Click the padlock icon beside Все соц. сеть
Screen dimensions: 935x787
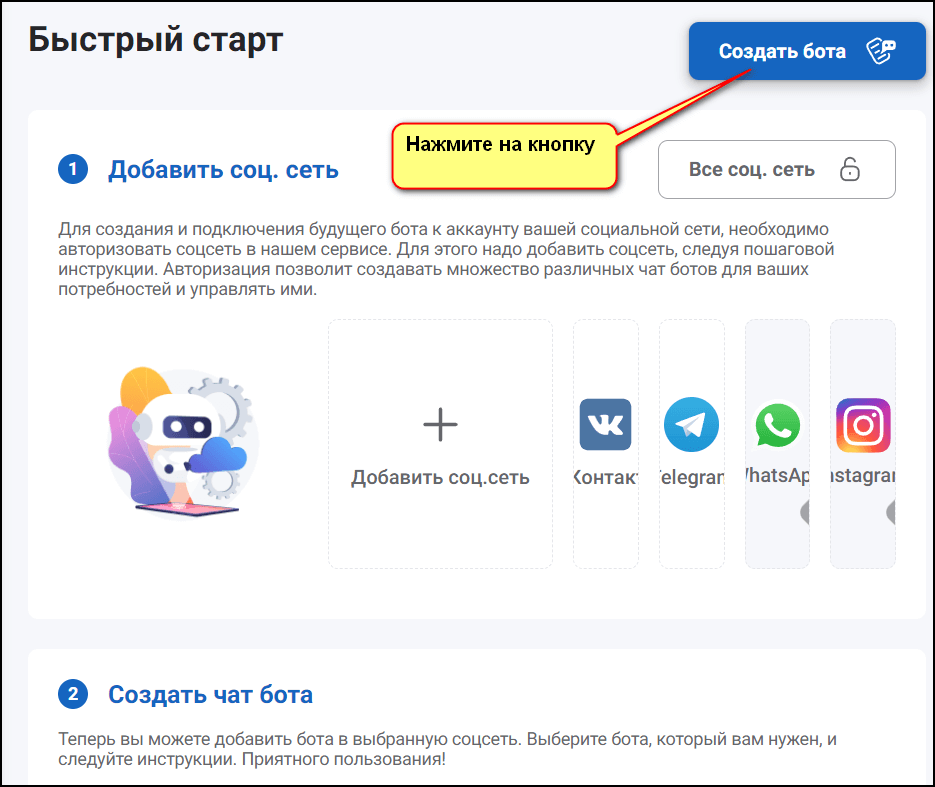click(849, 170)
